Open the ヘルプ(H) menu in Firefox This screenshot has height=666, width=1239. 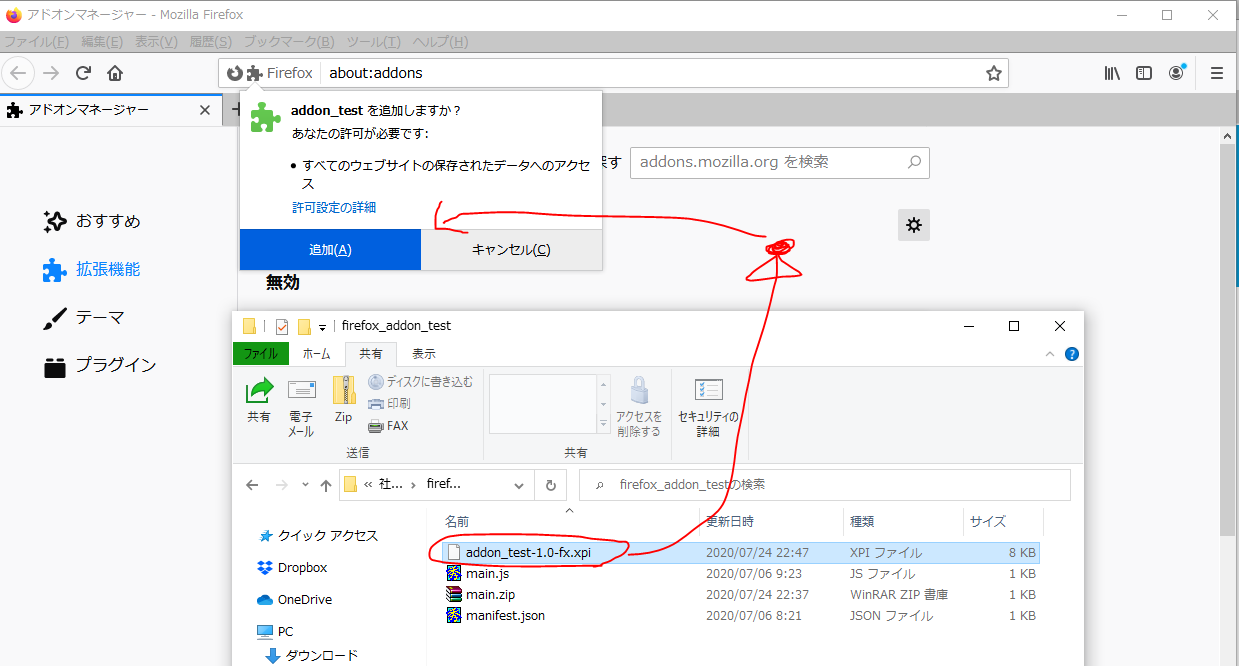click(x=440, y=42)
